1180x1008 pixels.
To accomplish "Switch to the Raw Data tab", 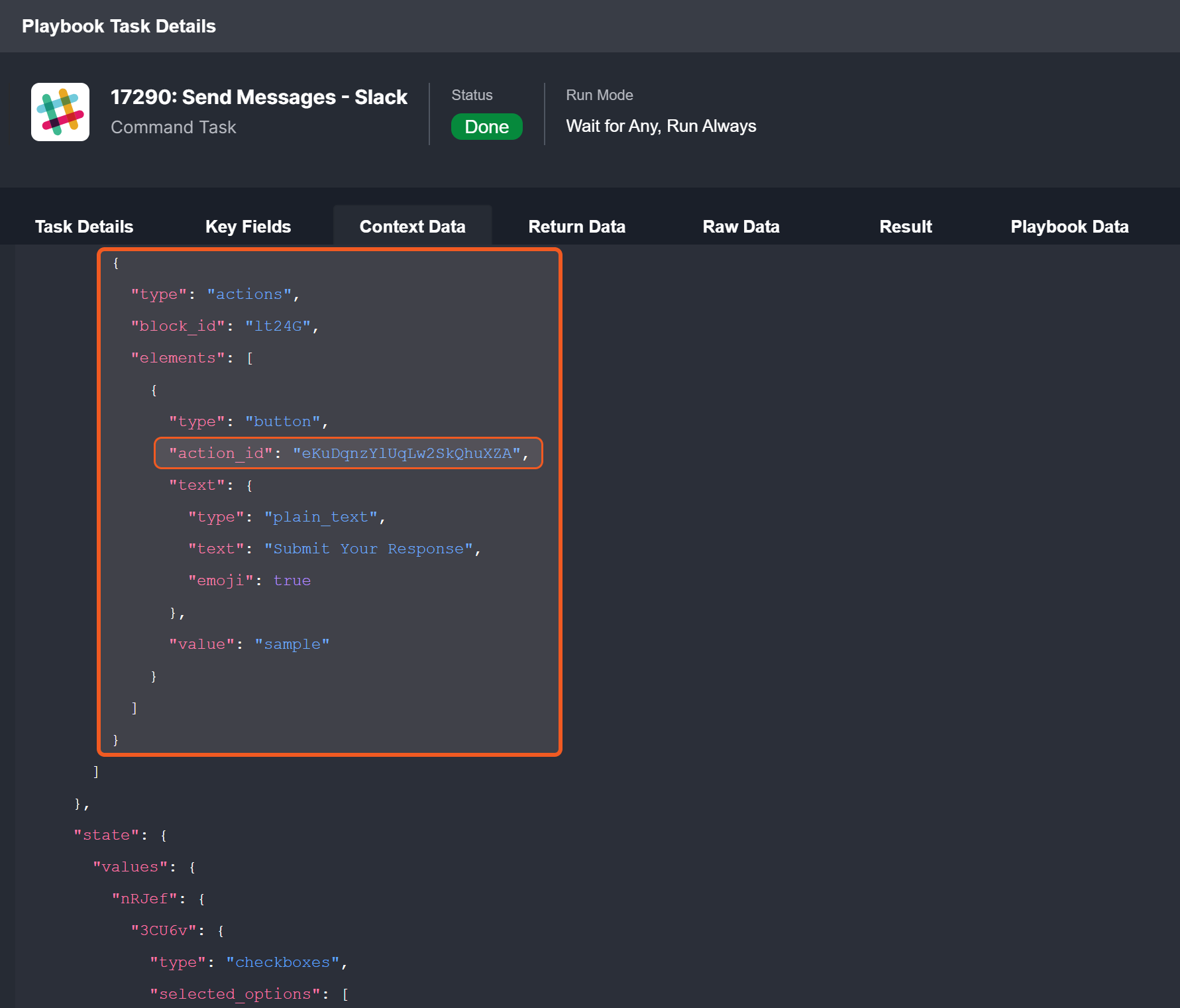I will coord(741,227).
